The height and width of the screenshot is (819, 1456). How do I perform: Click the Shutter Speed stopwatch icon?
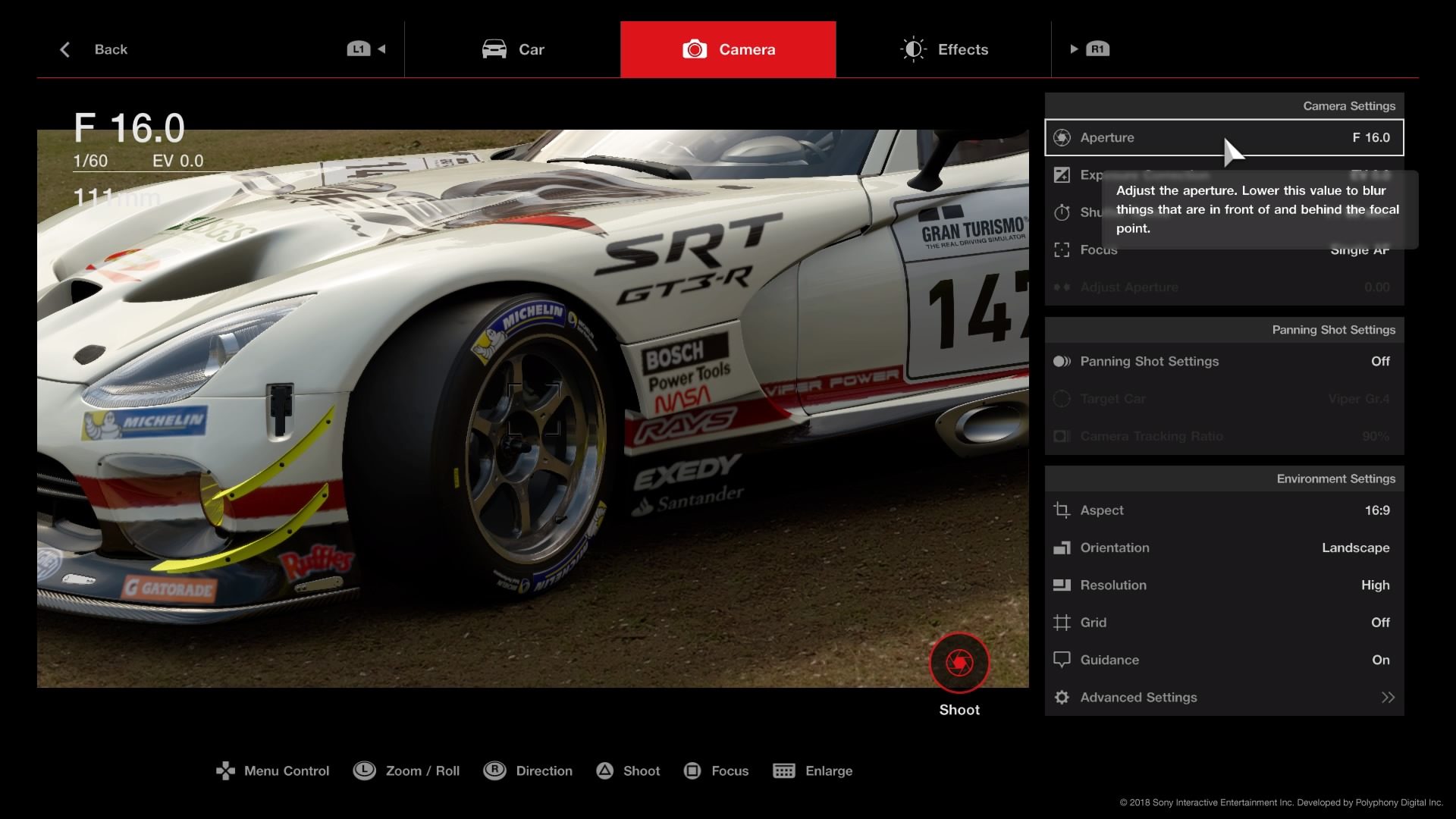coord(1062,212)
